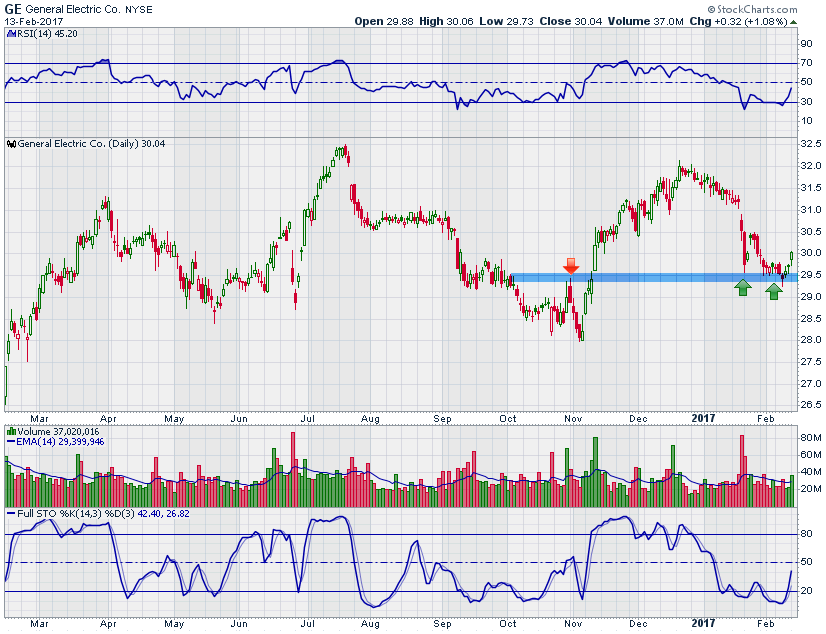The width and height of the screenshot is (826, 634).
Task: Click the 40M volume axis label
Action: tap(811, 472)
